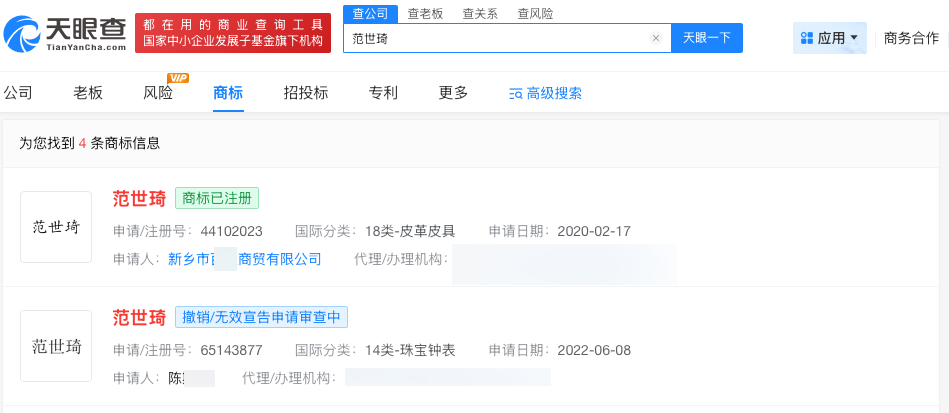Switch to the 商标 results tab
The width and height of the screenshot is (949, 413).
pos(228,93)
